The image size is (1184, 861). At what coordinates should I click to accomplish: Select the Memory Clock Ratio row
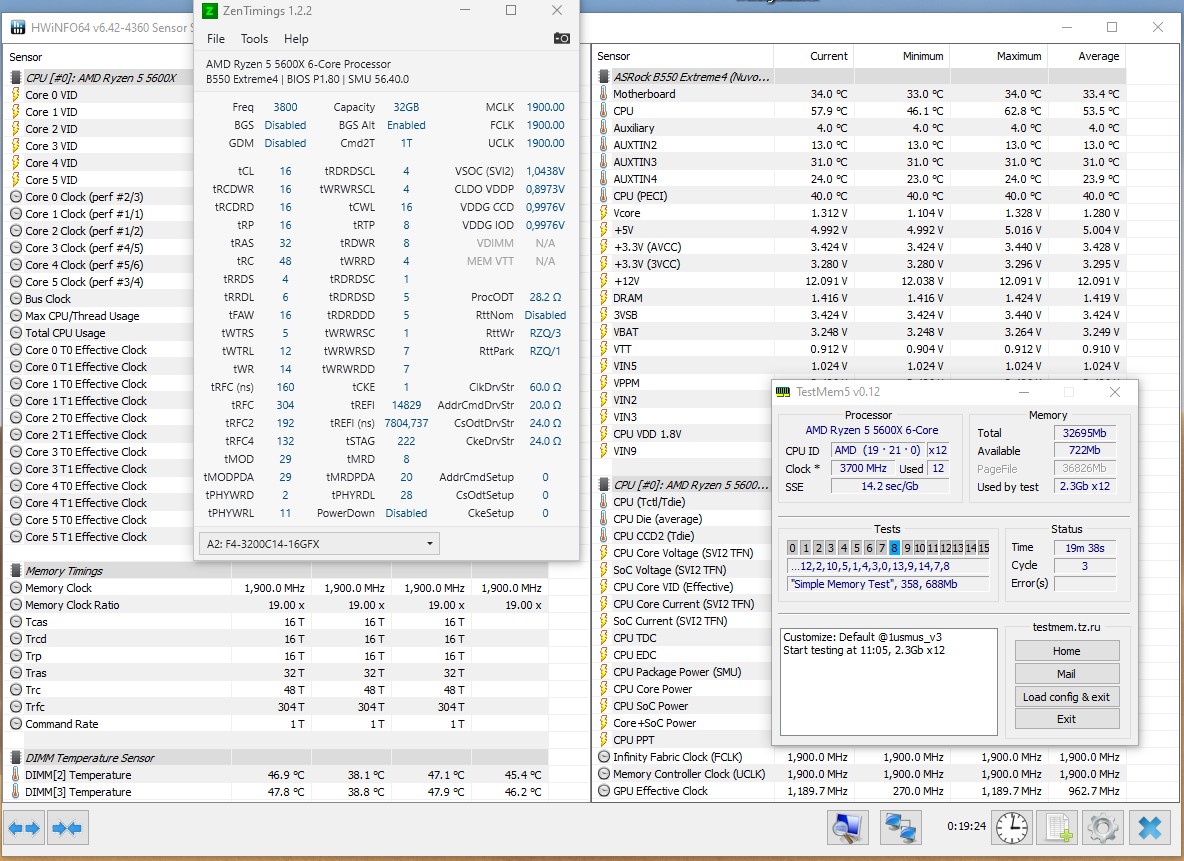tap(277, 605)
